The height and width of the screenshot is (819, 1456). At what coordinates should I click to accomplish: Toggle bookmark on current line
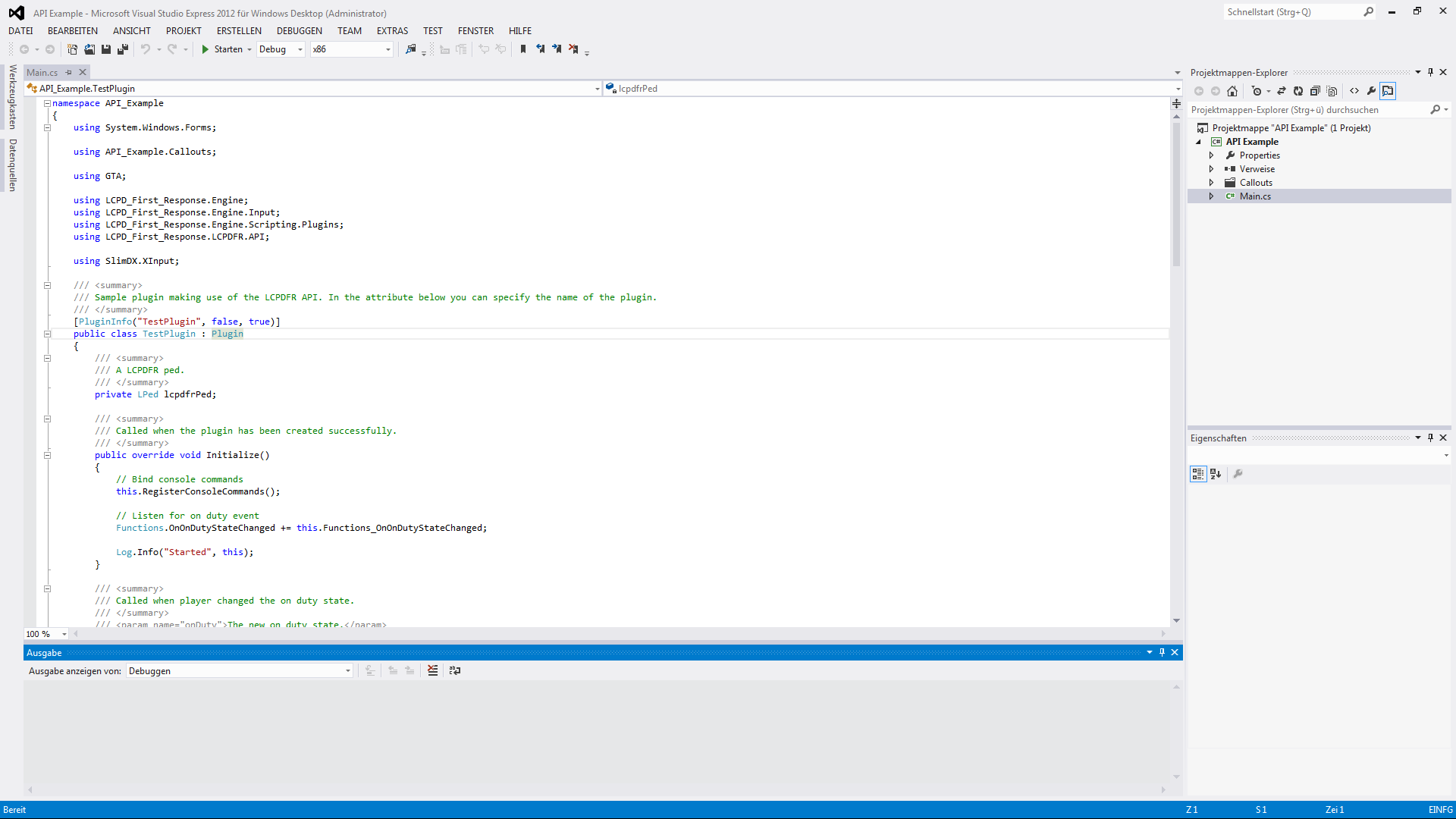[x=522, y=49]
